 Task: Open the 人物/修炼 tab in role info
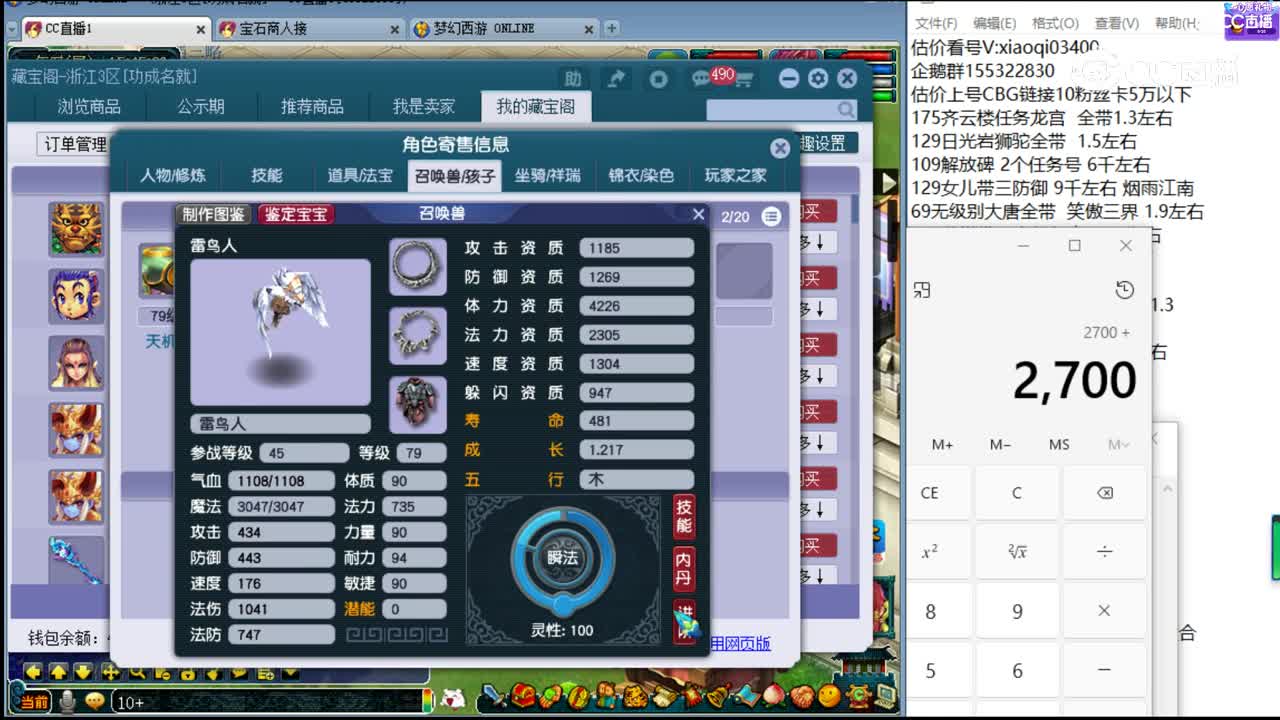pyautogui.click(x=173, y=175)
